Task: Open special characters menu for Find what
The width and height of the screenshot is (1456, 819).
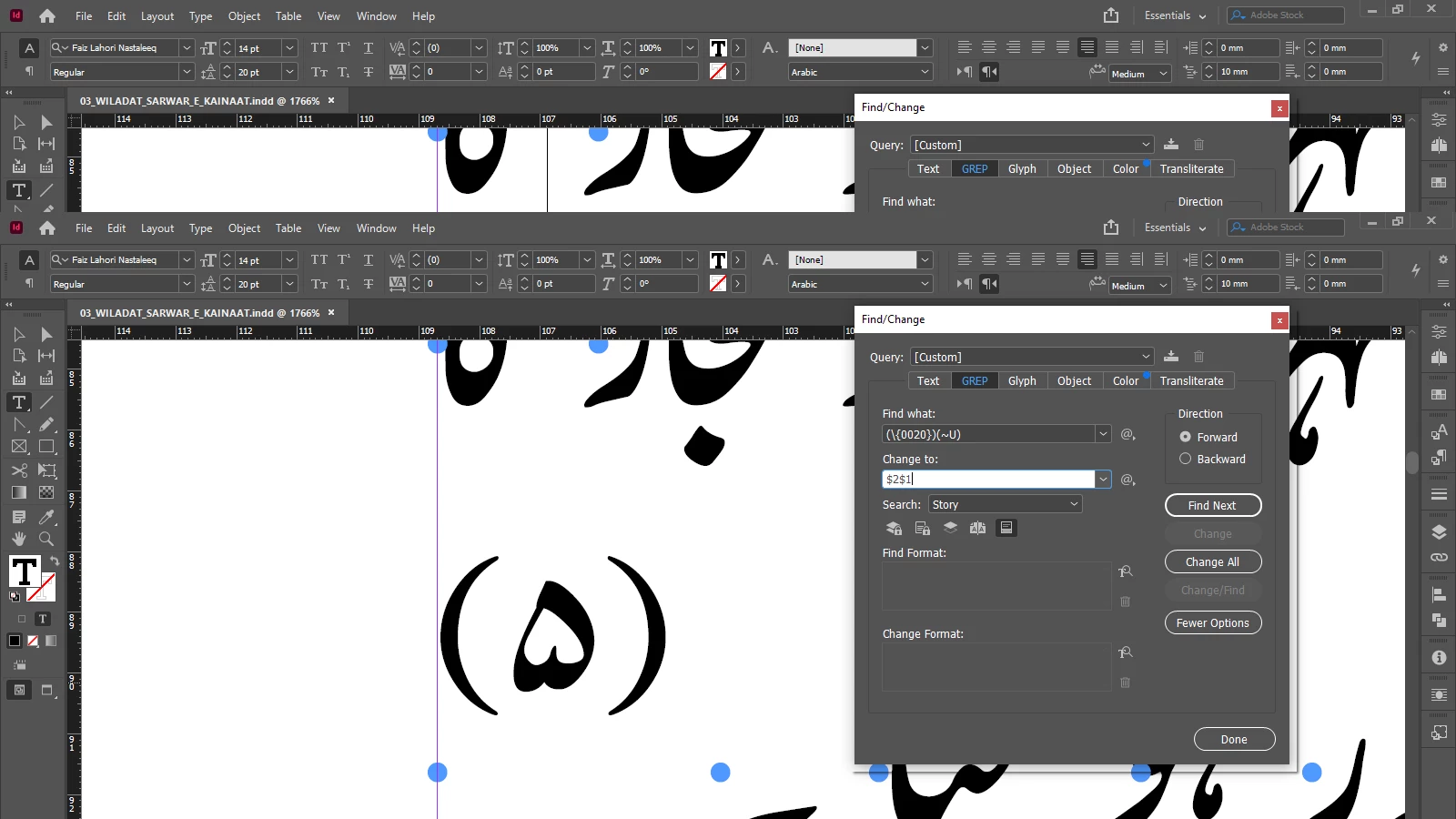Action: point(1128,434)
